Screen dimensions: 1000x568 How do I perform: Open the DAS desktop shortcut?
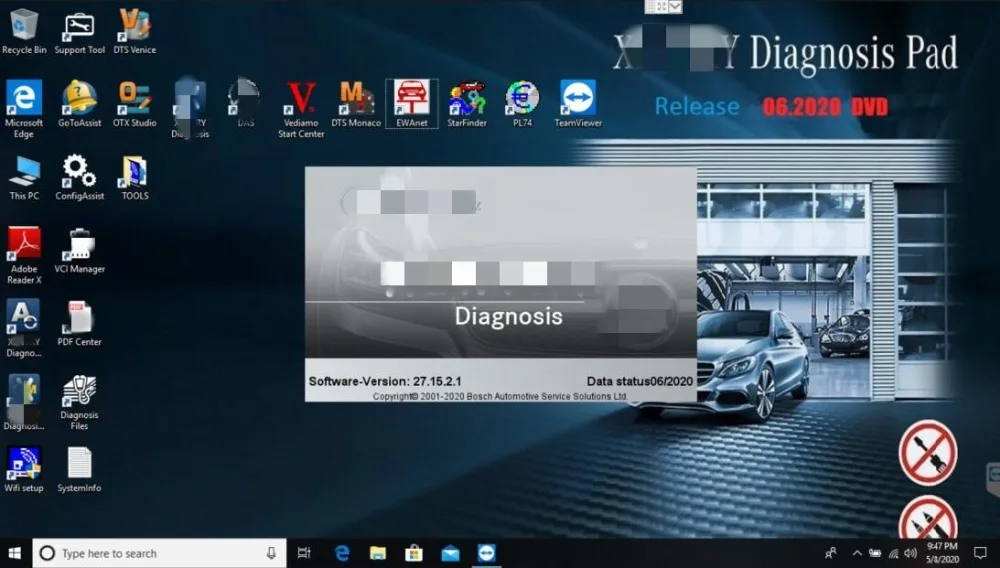pos(245,104)
